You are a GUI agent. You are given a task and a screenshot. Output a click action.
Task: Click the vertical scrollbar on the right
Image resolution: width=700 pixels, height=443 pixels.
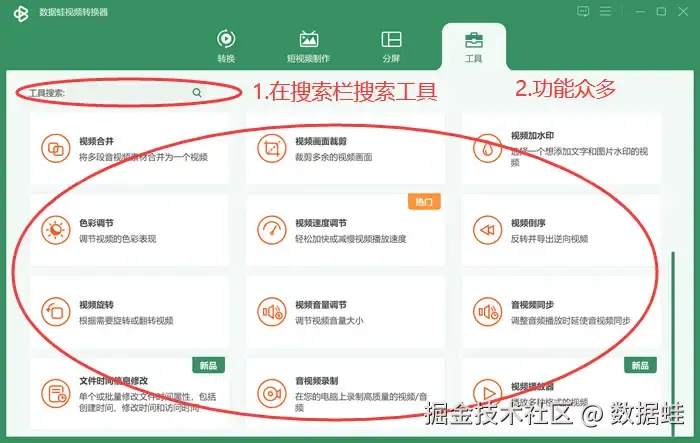coord(673,344)
